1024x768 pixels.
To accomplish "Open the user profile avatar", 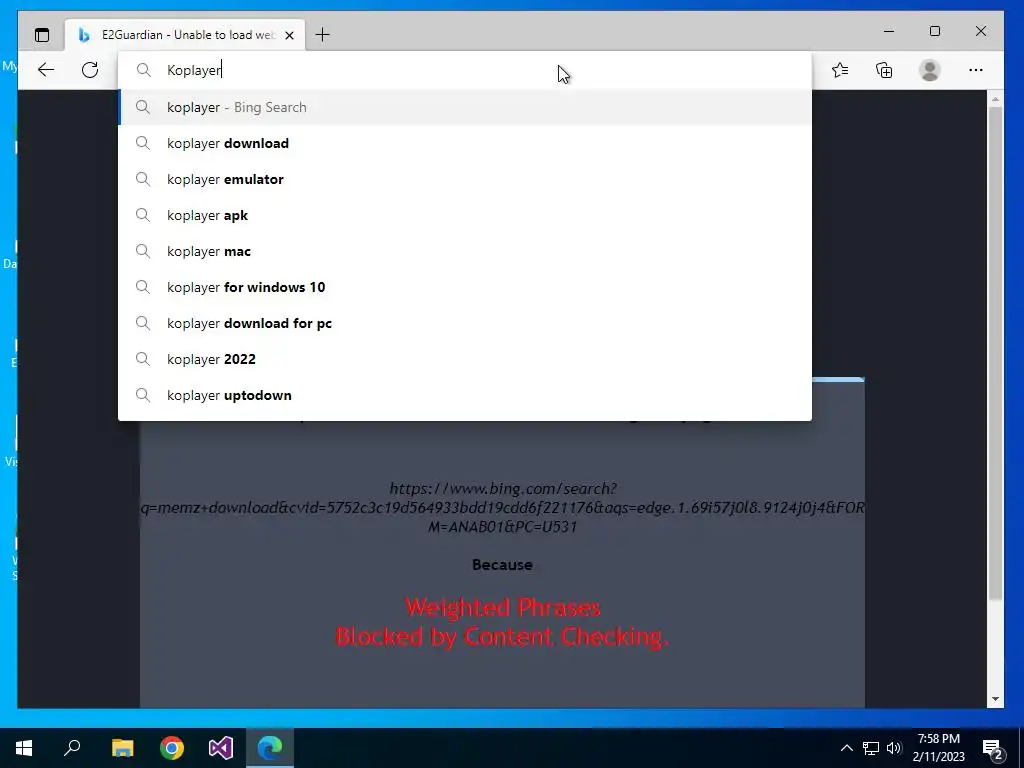I will coord(929,70).
